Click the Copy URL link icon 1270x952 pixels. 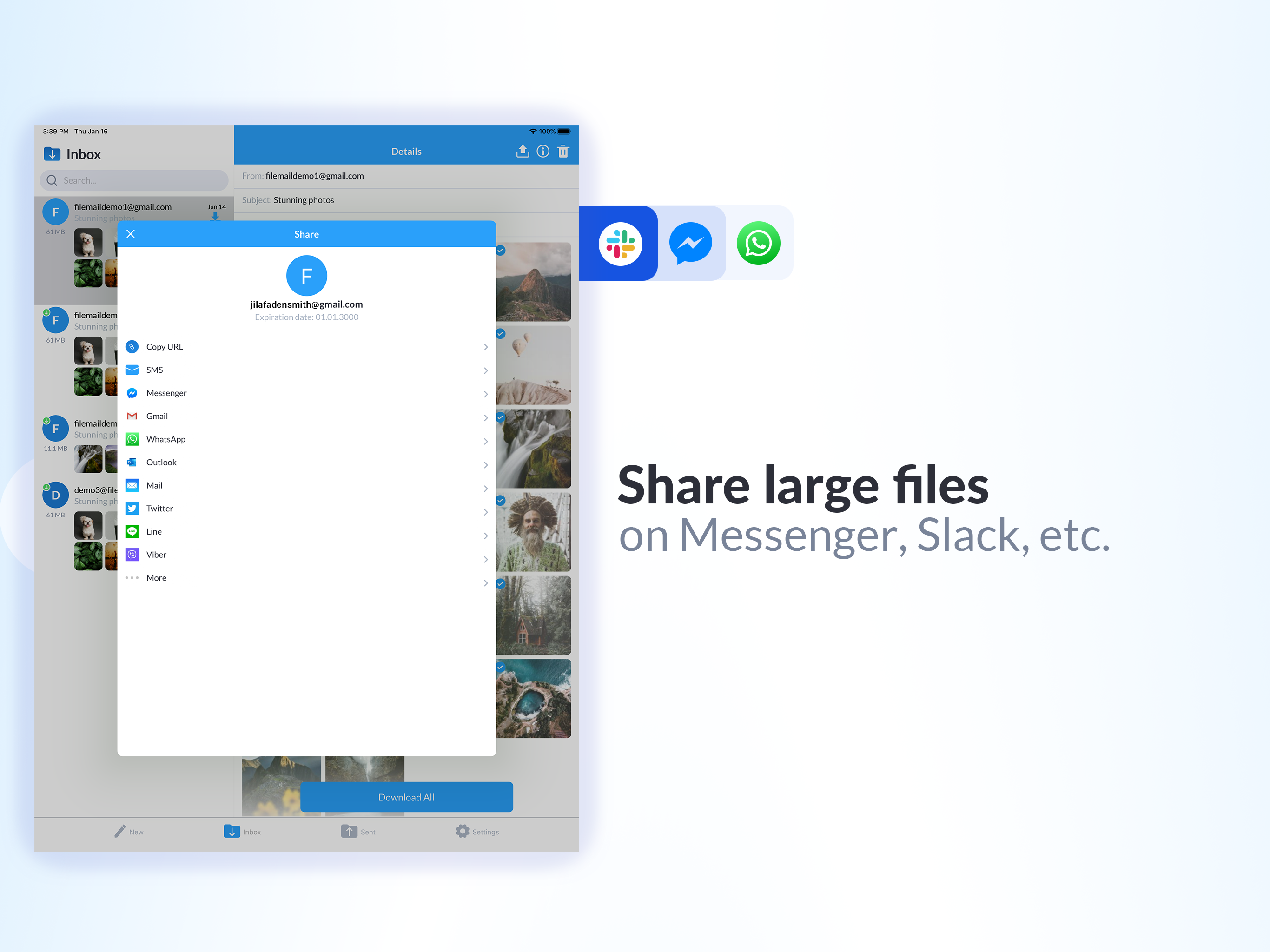point(132,347)
